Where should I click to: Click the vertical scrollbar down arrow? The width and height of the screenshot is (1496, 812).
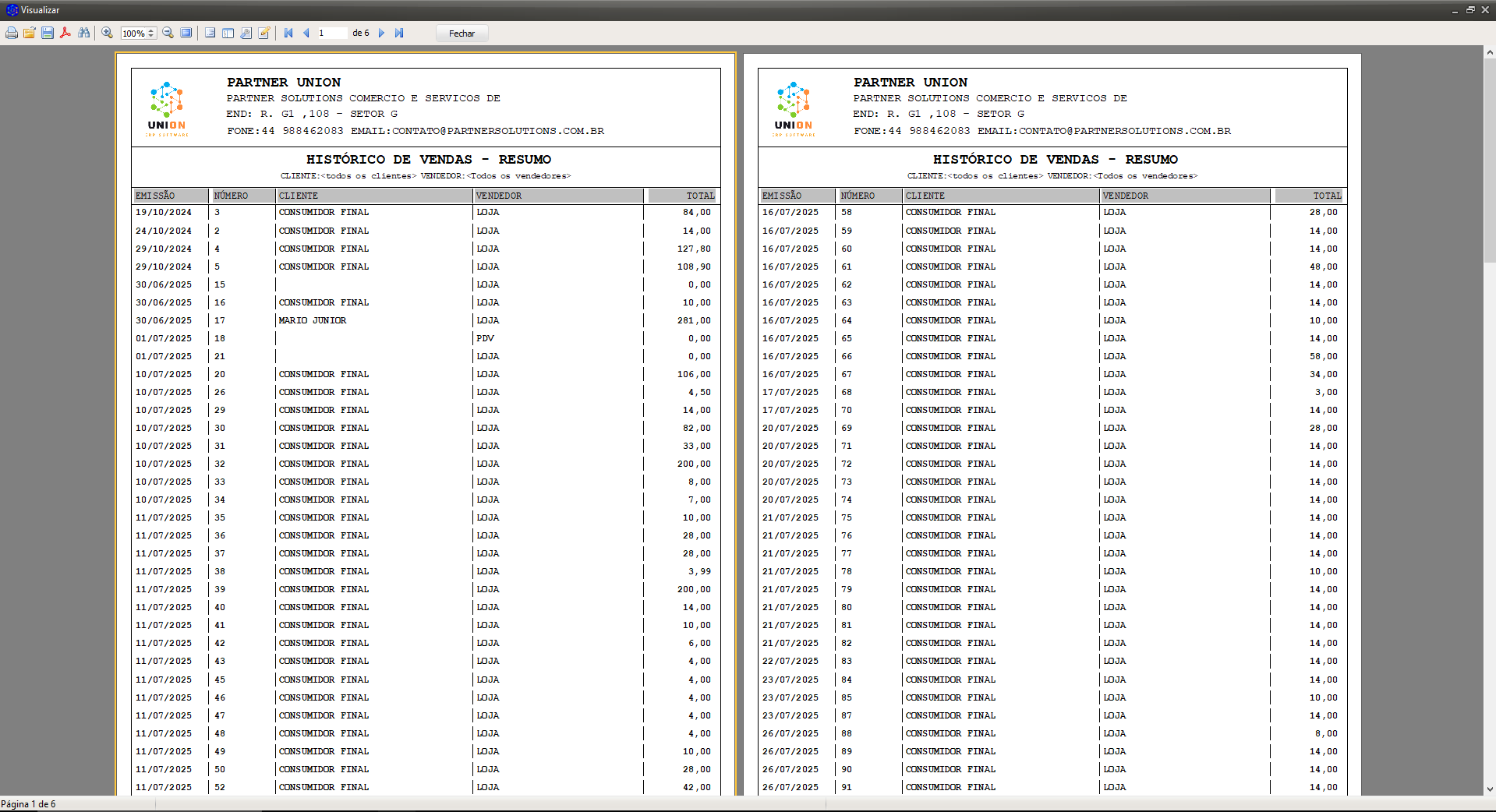click(1490, 789)
